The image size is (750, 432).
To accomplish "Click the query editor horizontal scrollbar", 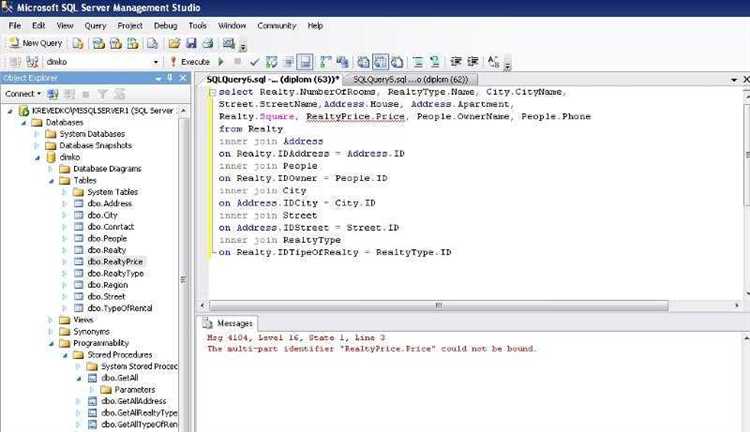I will coord(438,305).
